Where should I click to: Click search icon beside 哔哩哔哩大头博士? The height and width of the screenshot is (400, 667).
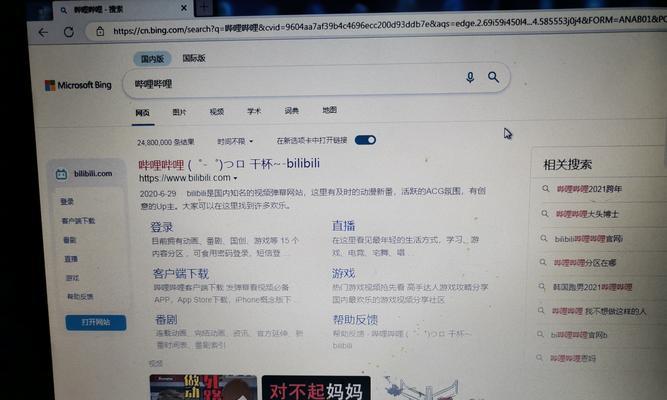click(545, 213)
